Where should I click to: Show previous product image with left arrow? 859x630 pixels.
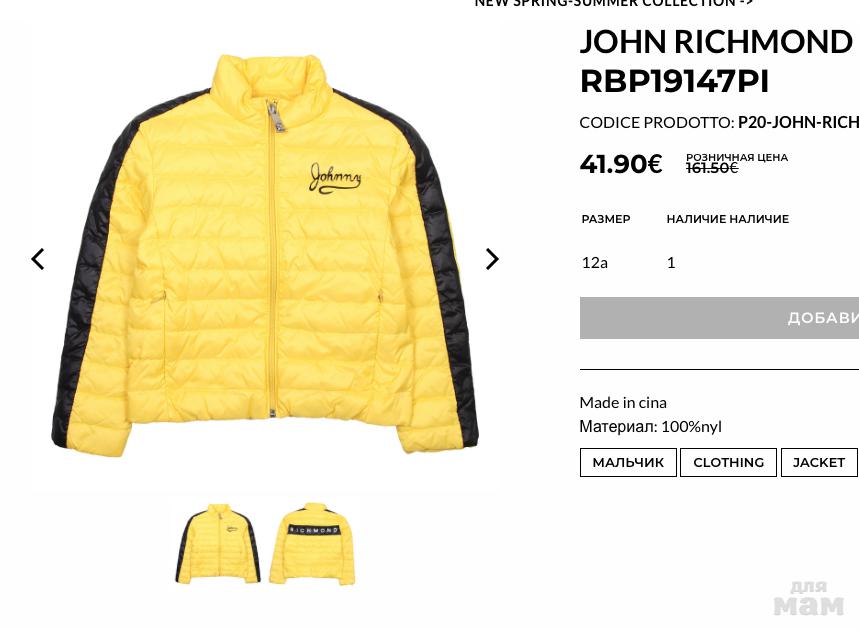pos(37,259)
